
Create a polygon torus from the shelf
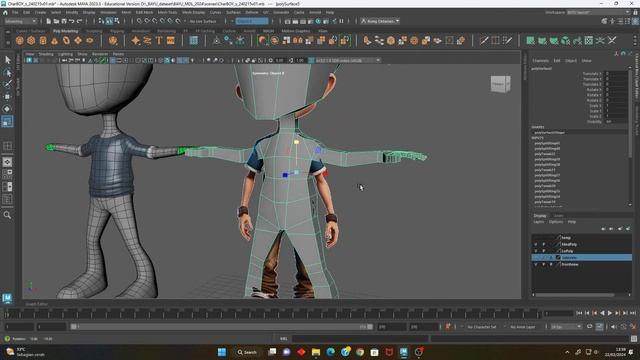(66, 40)
